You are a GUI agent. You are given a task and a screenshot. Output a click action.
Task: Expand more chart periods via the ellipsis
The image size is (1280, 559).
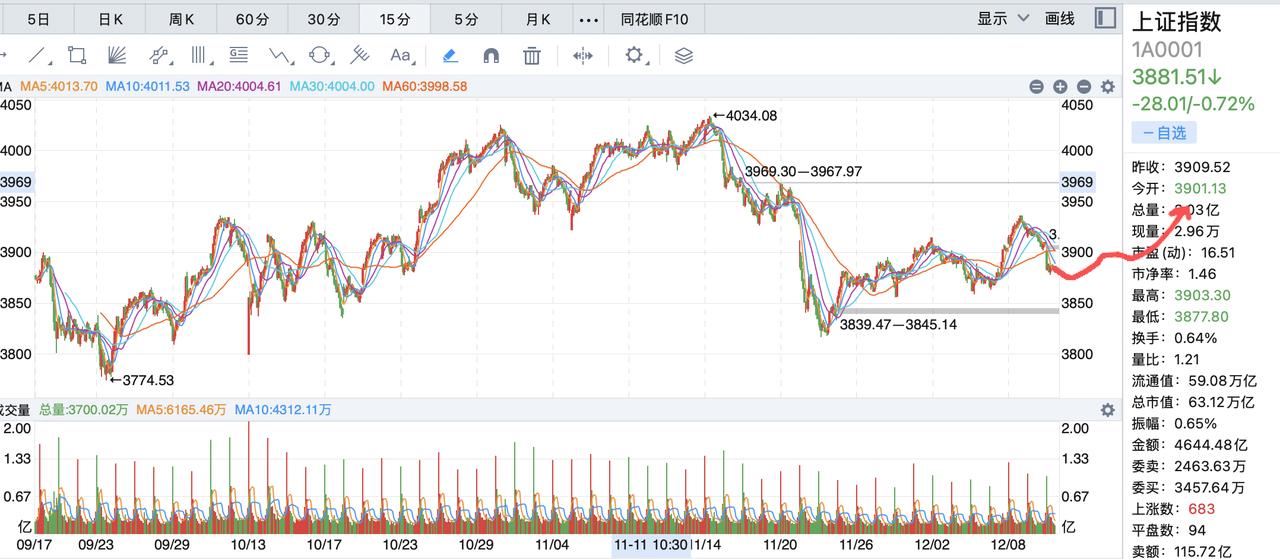589,19
